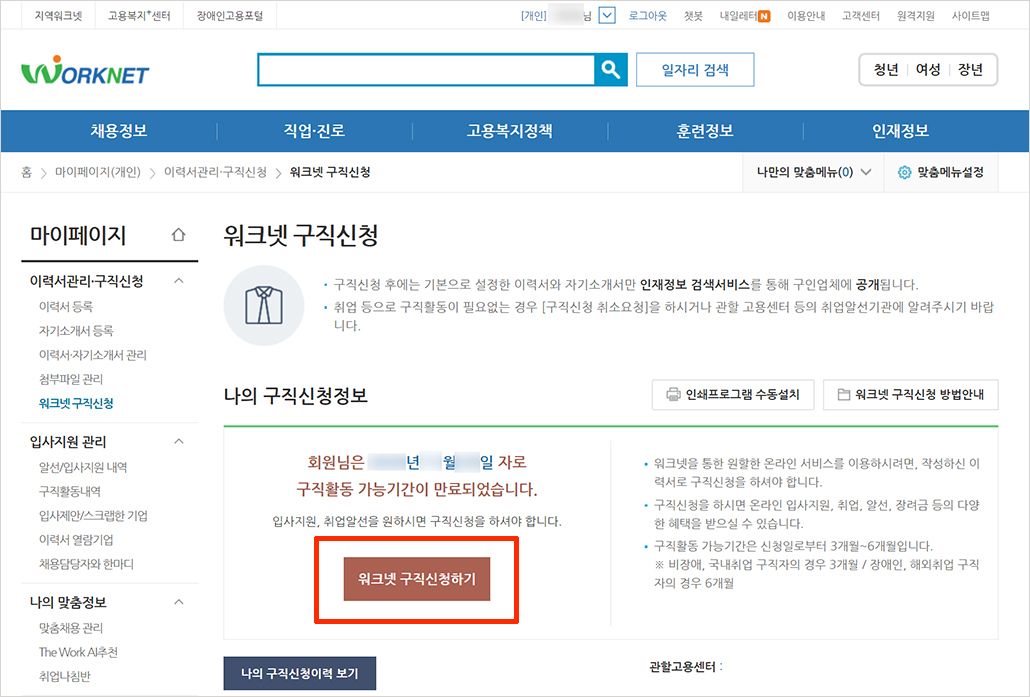Open 지역워크넷 top link
Screen dimensions: 1030x697
point(58,16)
